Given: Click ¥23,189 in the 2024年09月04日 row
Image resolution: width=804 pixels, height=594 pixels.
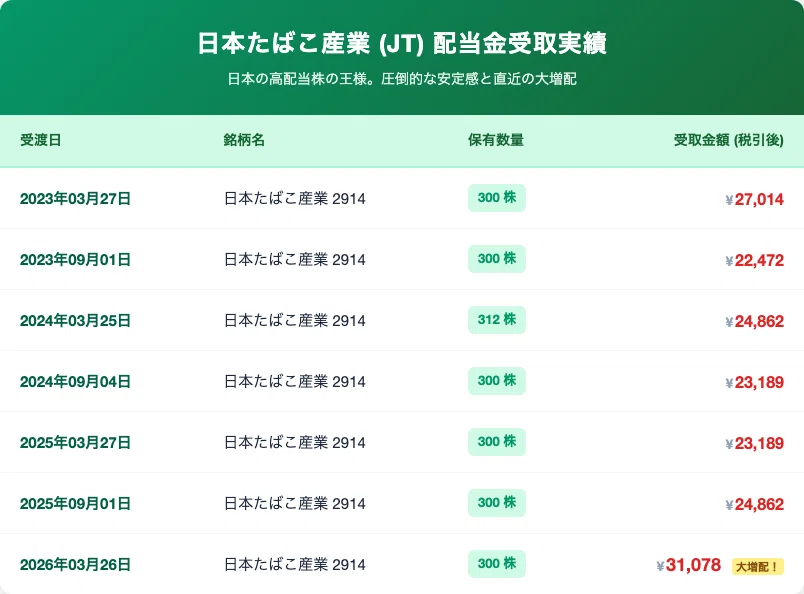Looking at the screenshot, I should click(x=755, y=382).
